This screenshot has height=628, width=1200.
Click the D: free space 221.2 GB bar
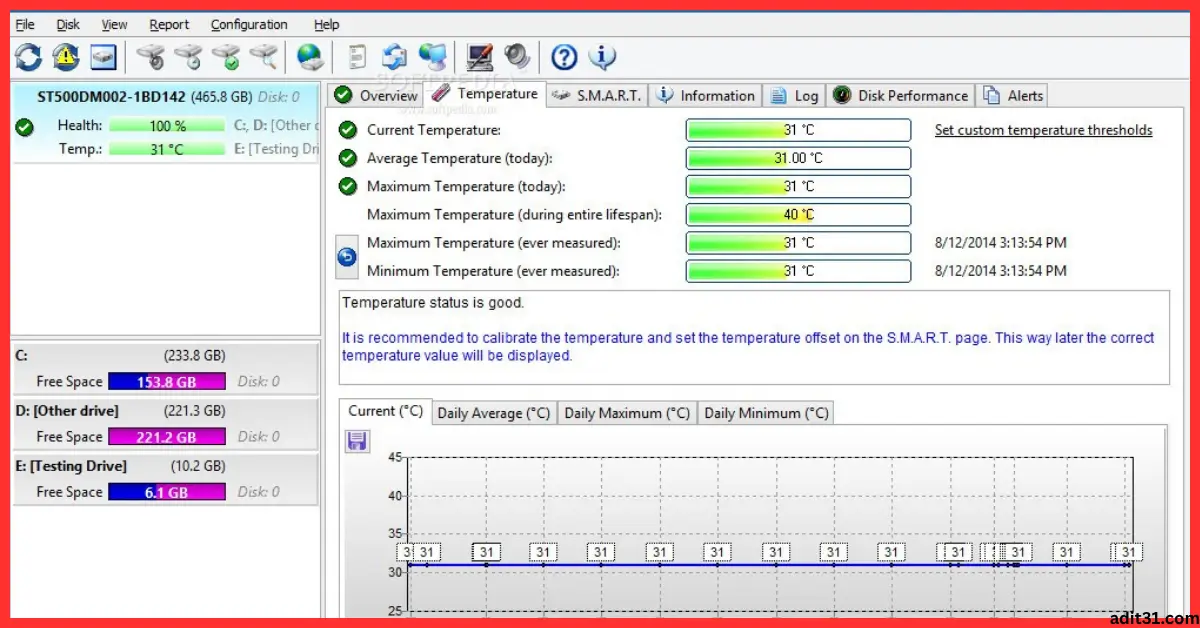(167, 437)
